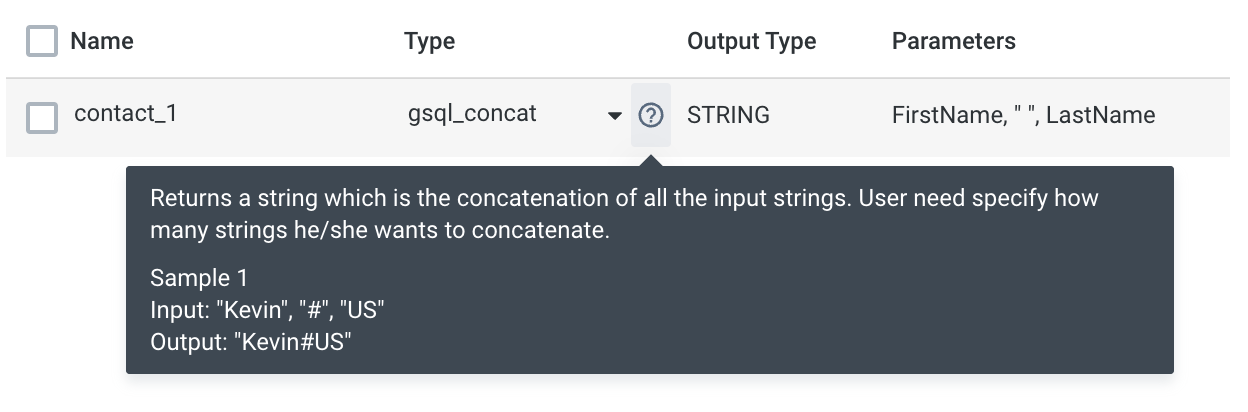Check the contact_1 row checkbox
Image resolution: width=1248 pixels, height=412 pixels.
pyautogui.click(x=42, y=117)
